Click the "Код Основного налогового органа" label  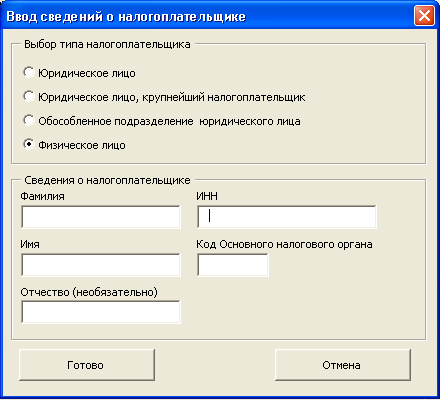284,245
